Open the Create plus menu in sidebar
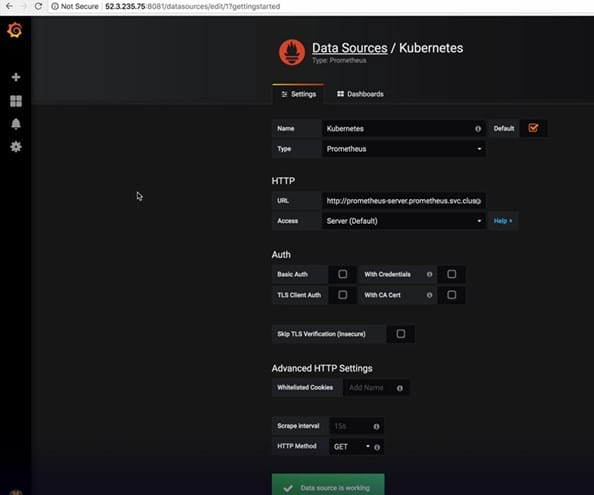The height and width of the screenshot is (495, 594). (16, 77)
